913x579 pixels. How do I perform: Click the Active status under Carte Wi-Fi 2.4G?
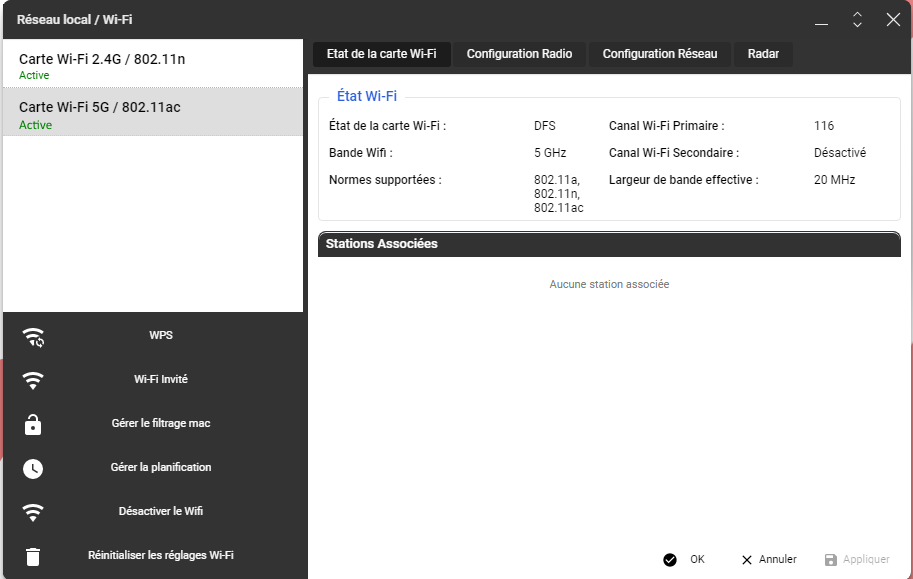[x=34, y=75]
